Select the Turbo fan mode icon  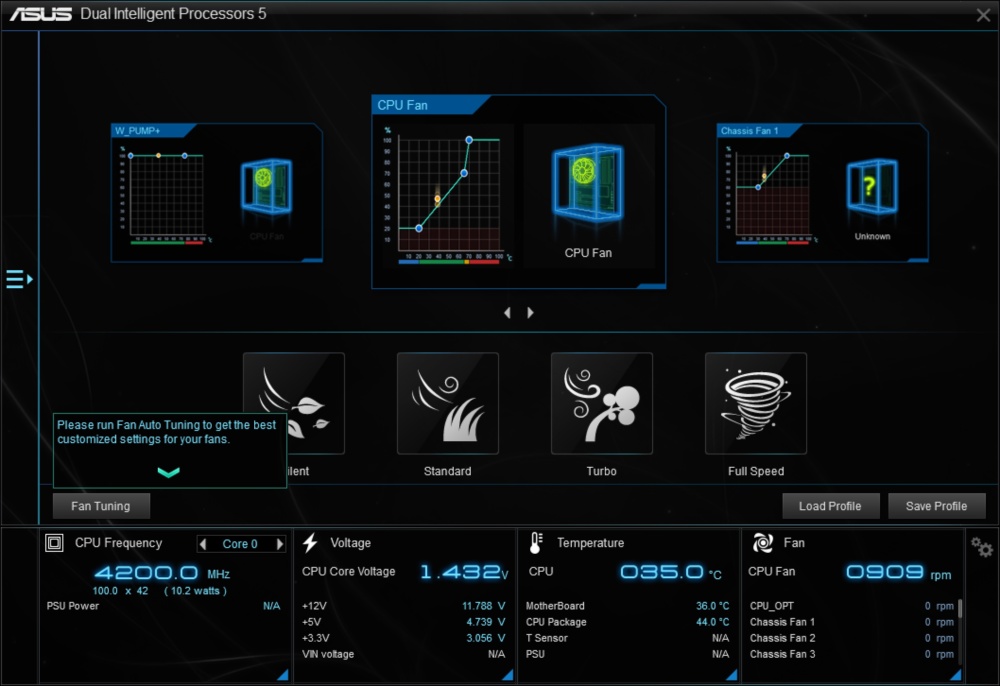click(601, 404)
